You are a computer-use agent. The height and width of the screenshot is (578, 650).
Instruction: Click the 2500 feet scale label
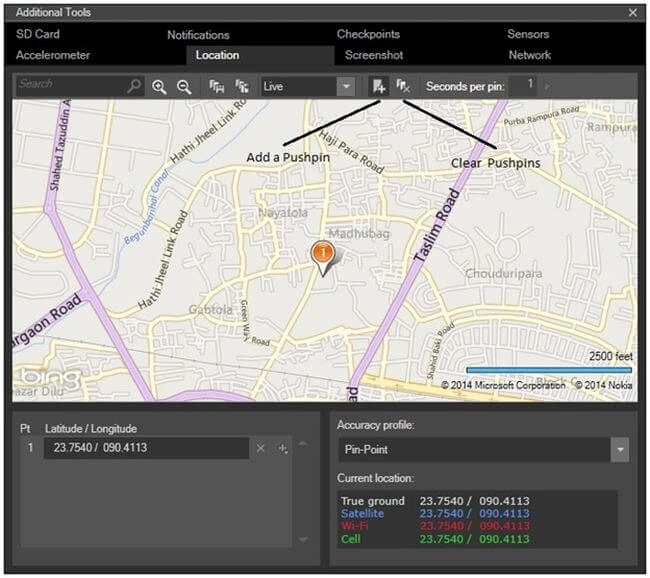[x=611, y=356]
